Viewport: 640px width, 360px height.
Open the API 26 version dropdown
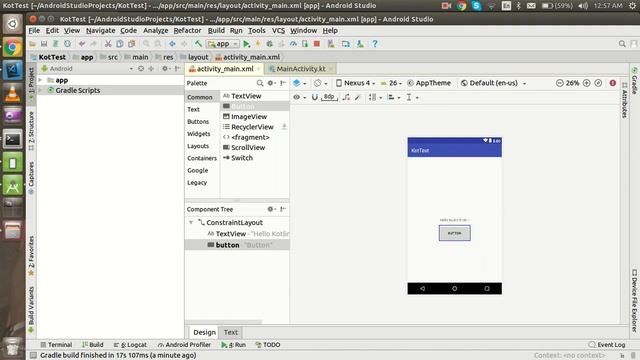(x=391, y=83)
